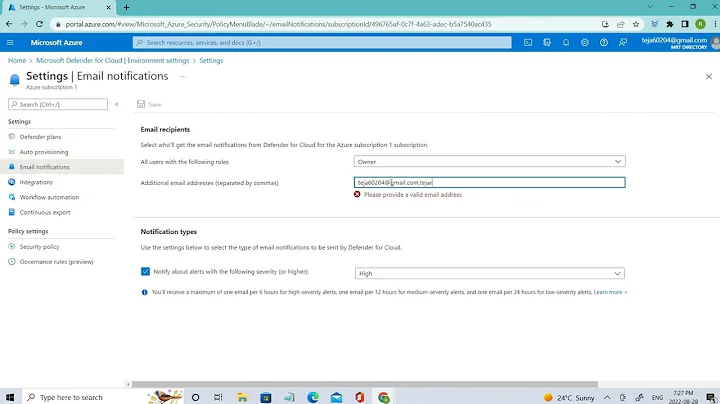Click in Additional email addresses field
Screen dimensions: 720x404
(x=489, y=182)
